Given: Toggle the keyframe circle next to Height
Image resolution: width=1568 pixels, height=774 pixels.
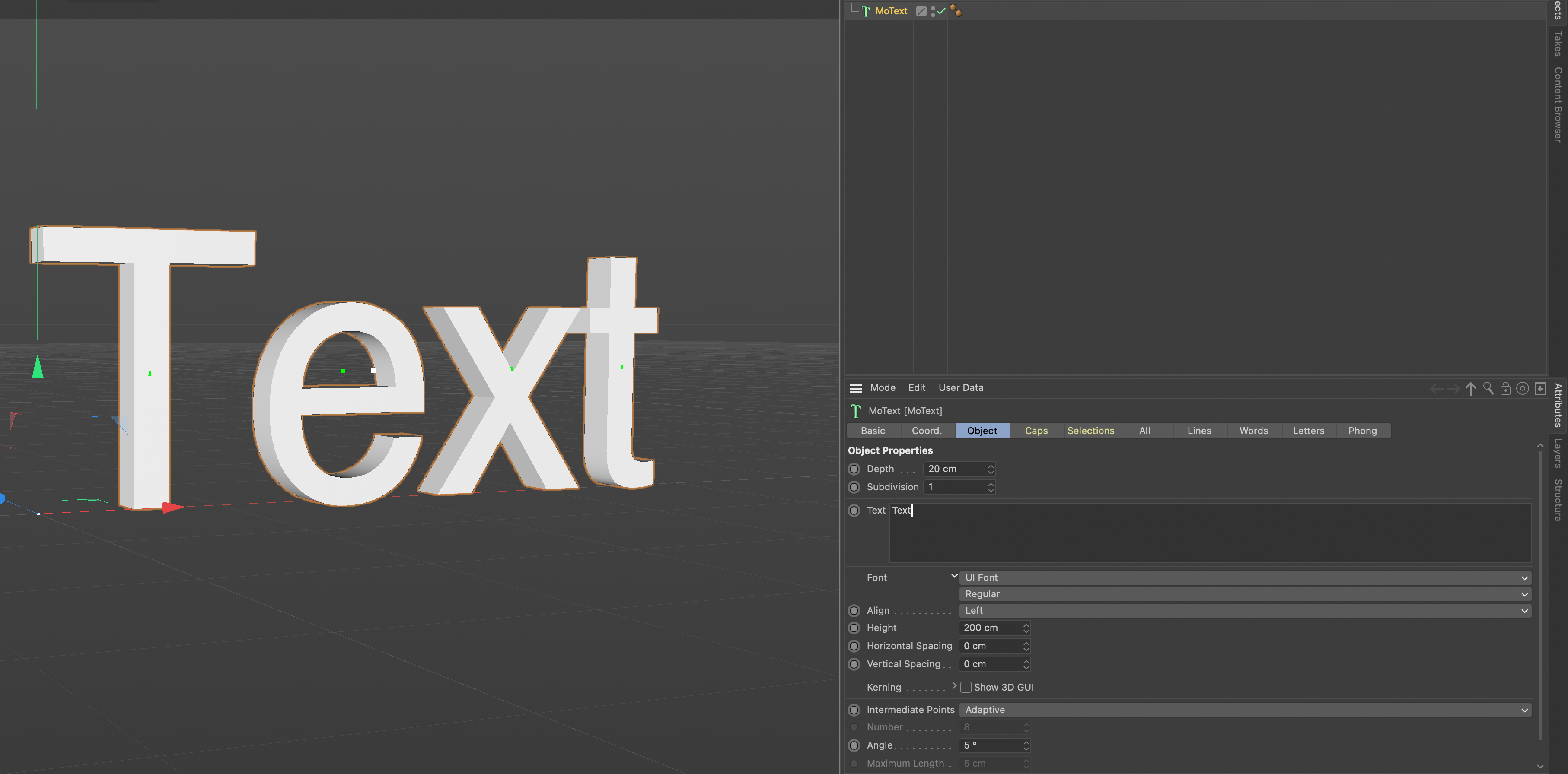Looking at the screenshot, I should [x=854, y=627].
